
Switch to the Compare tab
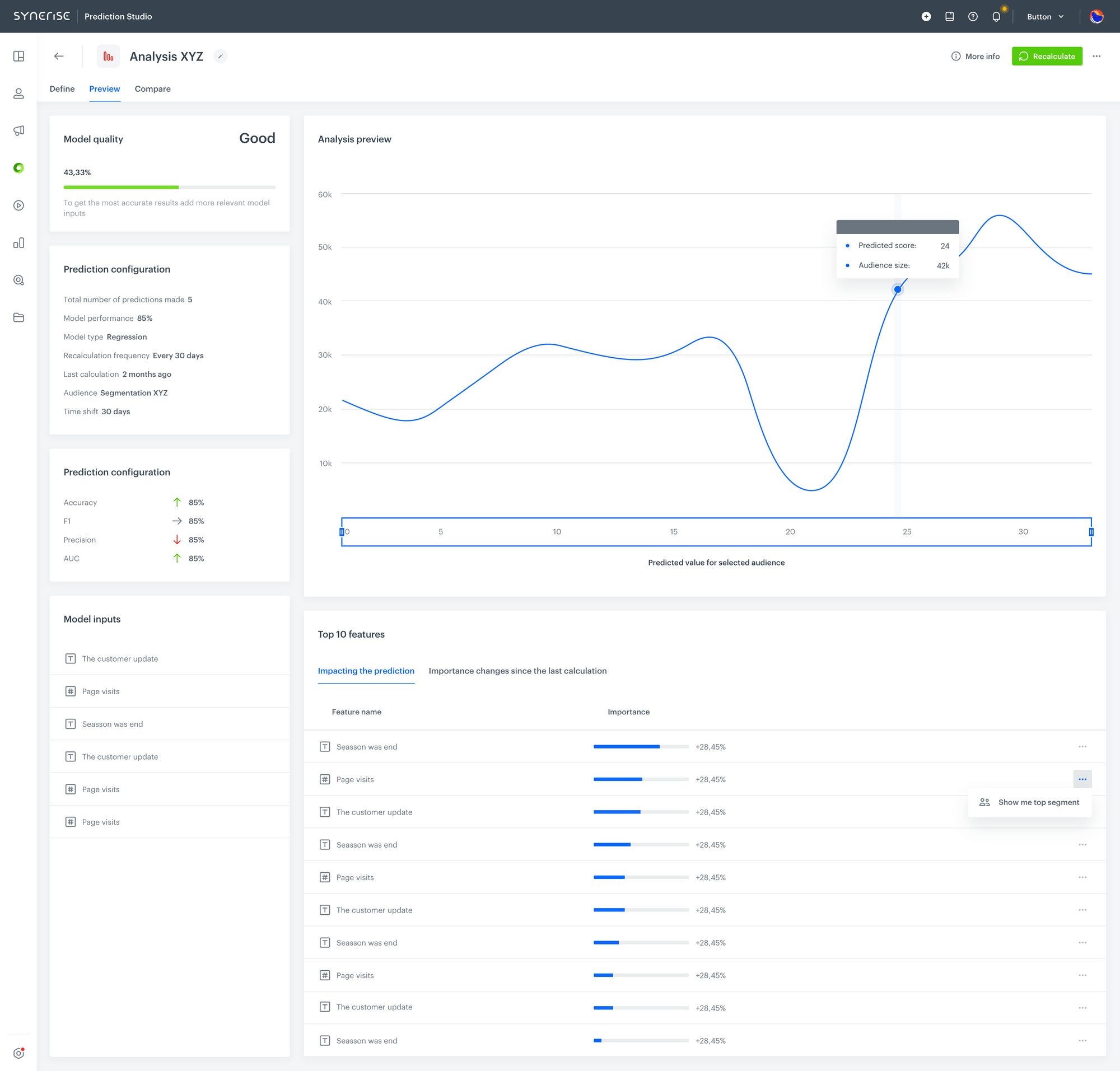point(152,88)
